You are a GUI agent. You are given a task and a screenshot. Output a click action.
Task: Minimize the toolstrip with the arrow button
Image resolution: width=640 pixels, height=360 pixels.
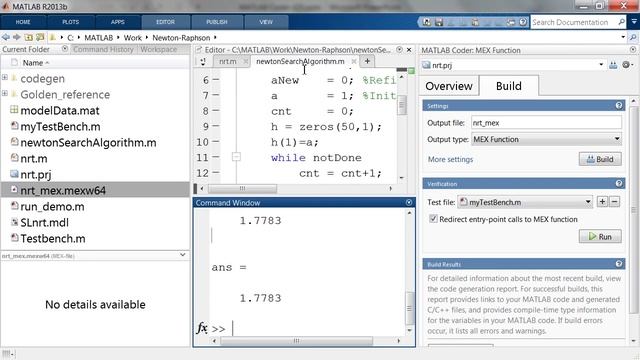634,22
